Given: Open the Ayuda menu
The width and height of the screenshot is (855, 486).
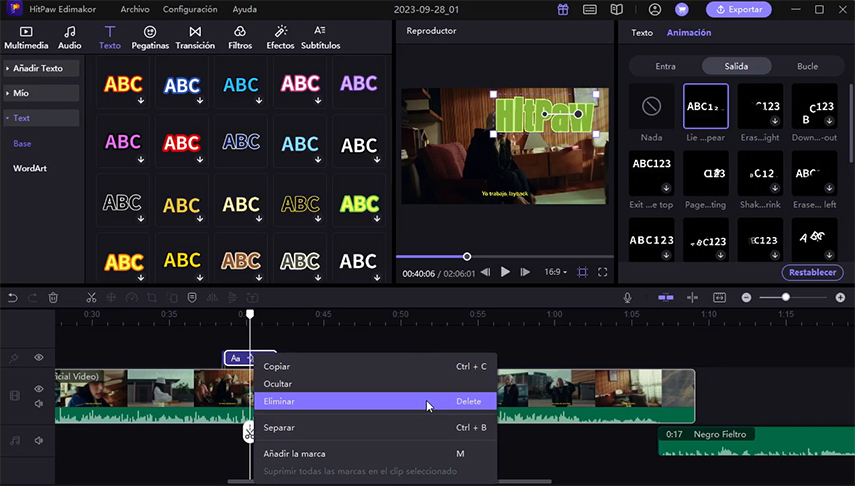Looking at the screenshot, I should (244, 9).
